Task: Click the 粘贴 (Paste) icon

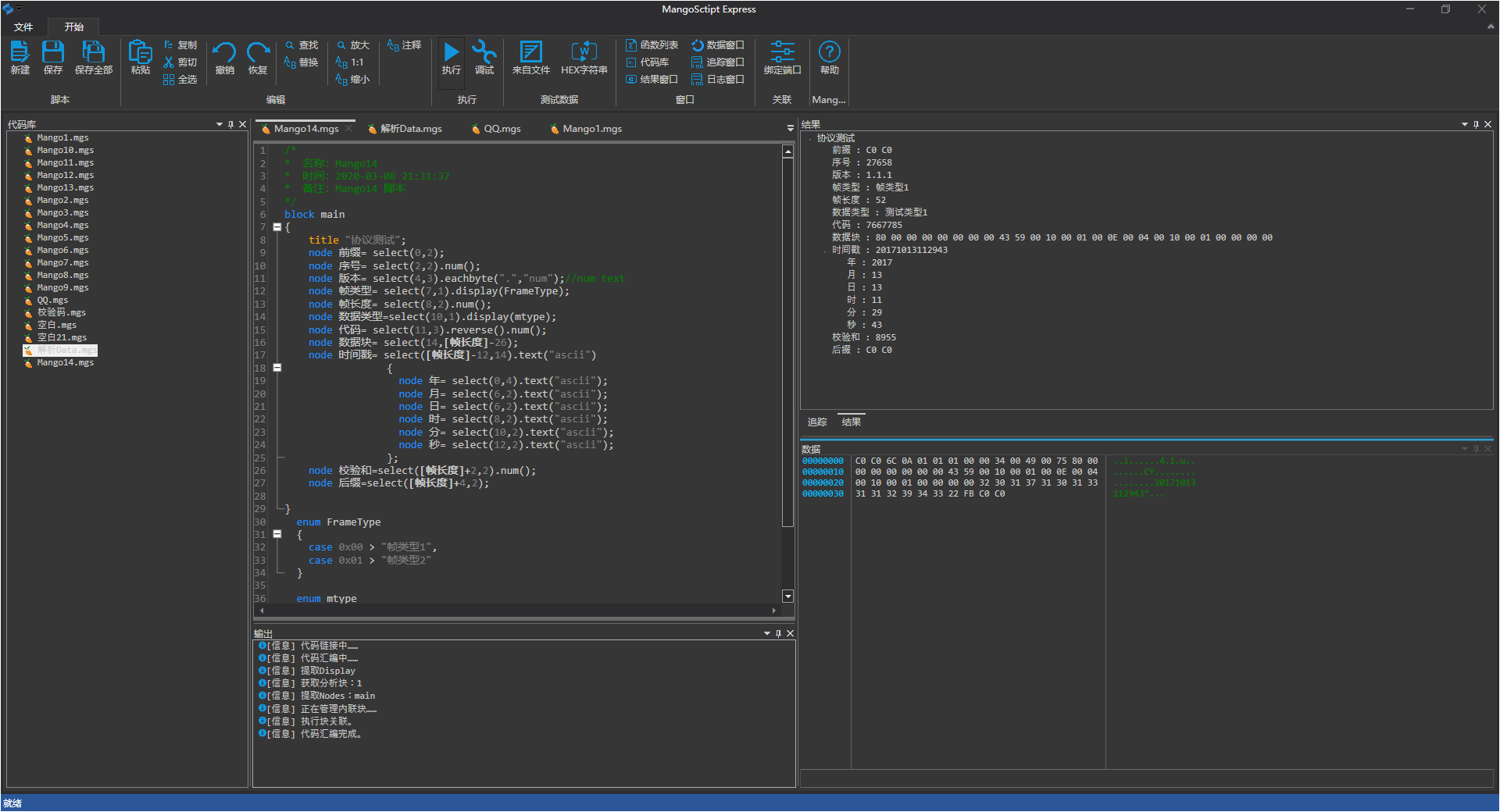Action: click(x=141, y=58)
